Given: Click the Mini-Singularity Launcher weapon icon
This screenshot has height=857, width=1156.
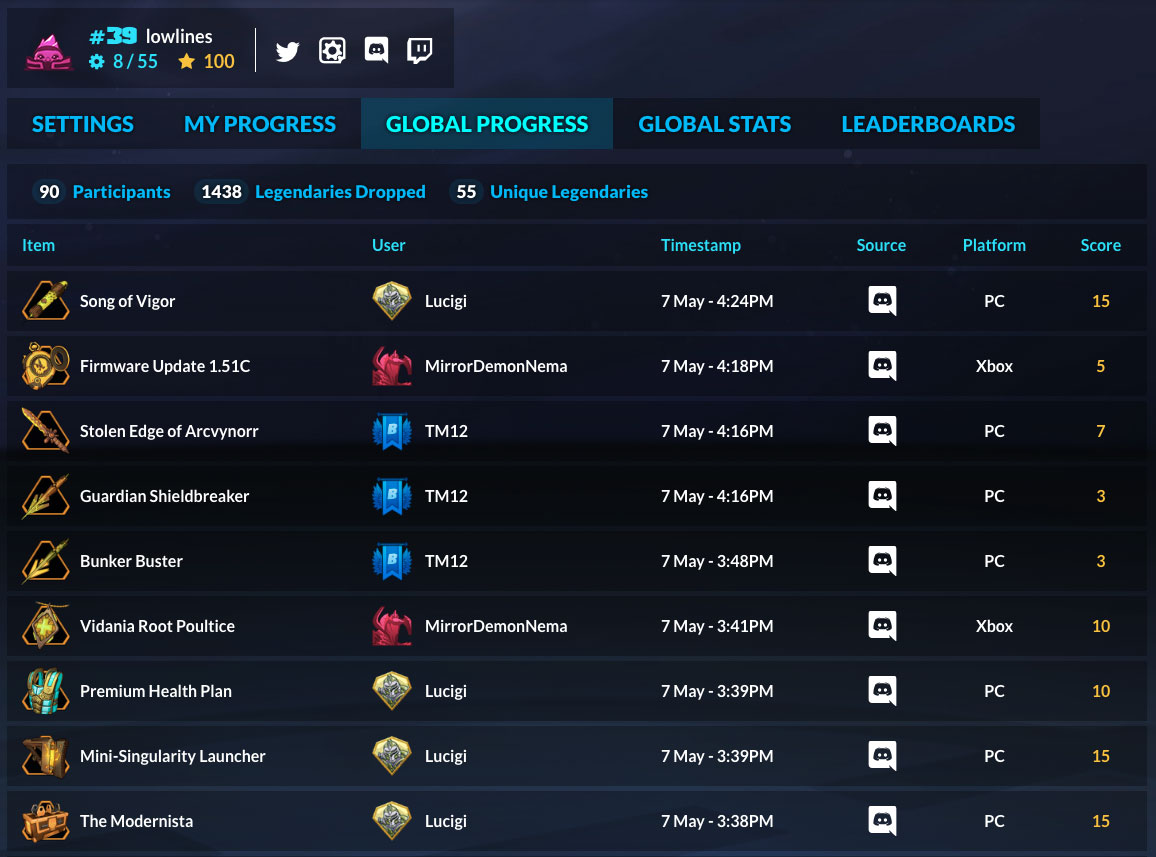Looking at the screenshot, I should [x=46, y=756].
